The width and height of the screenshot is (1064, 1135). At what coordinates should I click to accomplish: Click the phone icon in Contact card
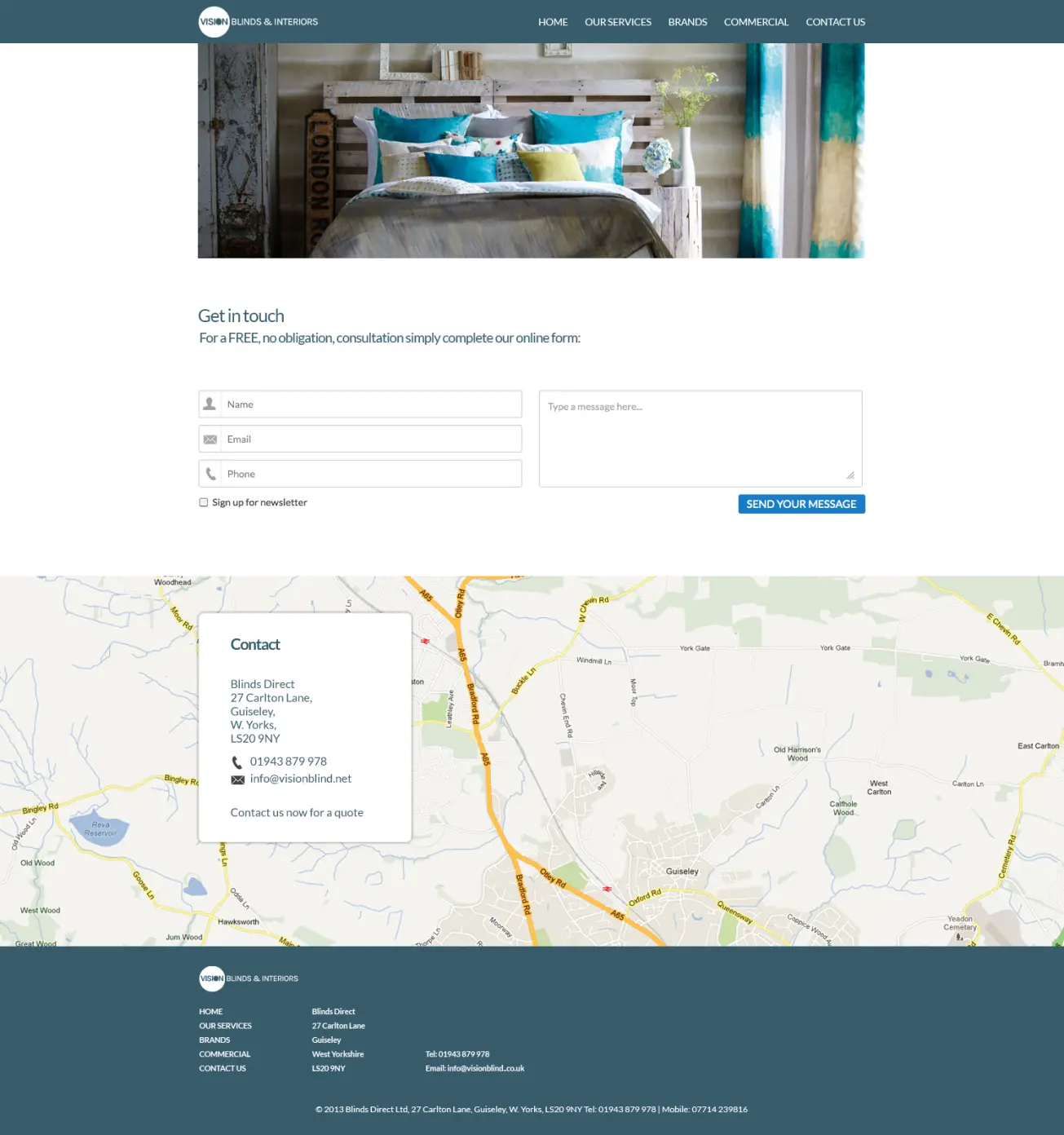click(x=237, y=762)
